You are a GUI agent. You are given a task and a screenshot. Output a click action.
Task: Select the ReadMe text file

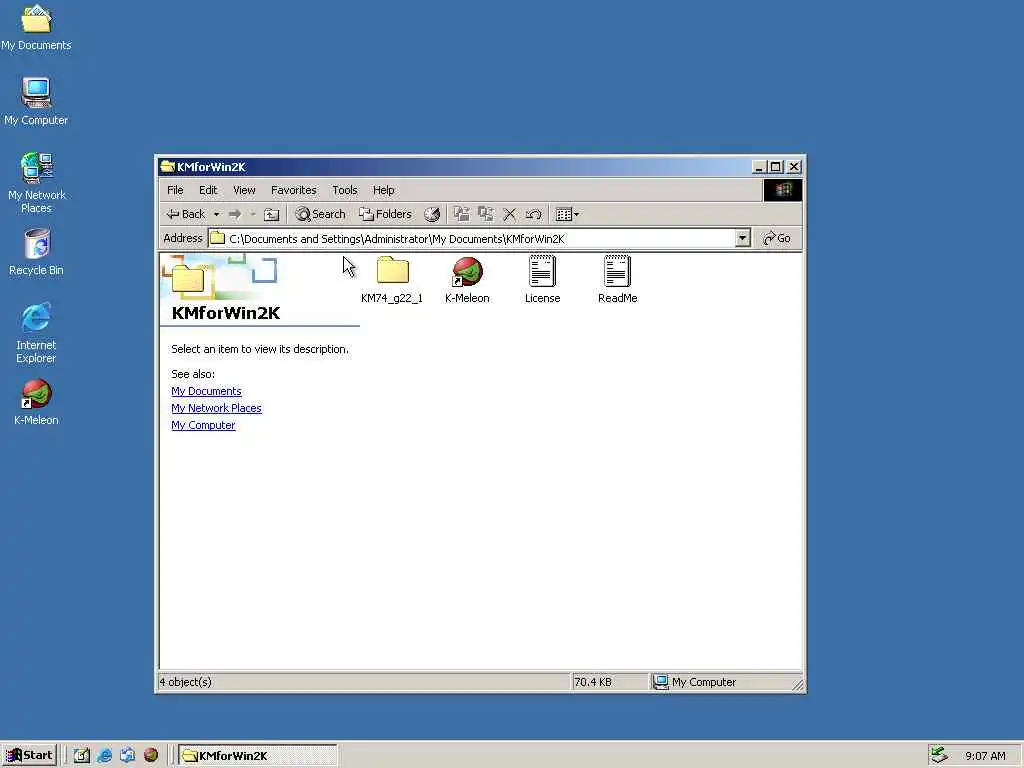pos(618,280)
